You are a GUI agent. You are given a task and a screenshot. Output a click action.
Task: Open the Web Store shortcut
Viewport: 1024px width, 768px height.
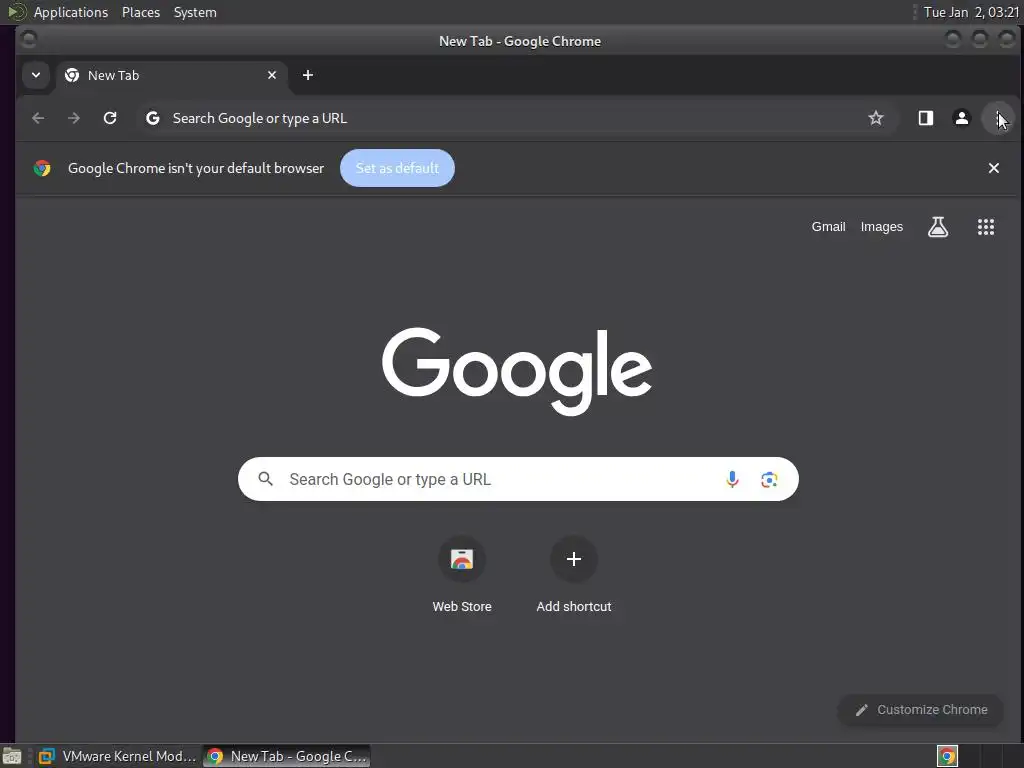[462, 575]
